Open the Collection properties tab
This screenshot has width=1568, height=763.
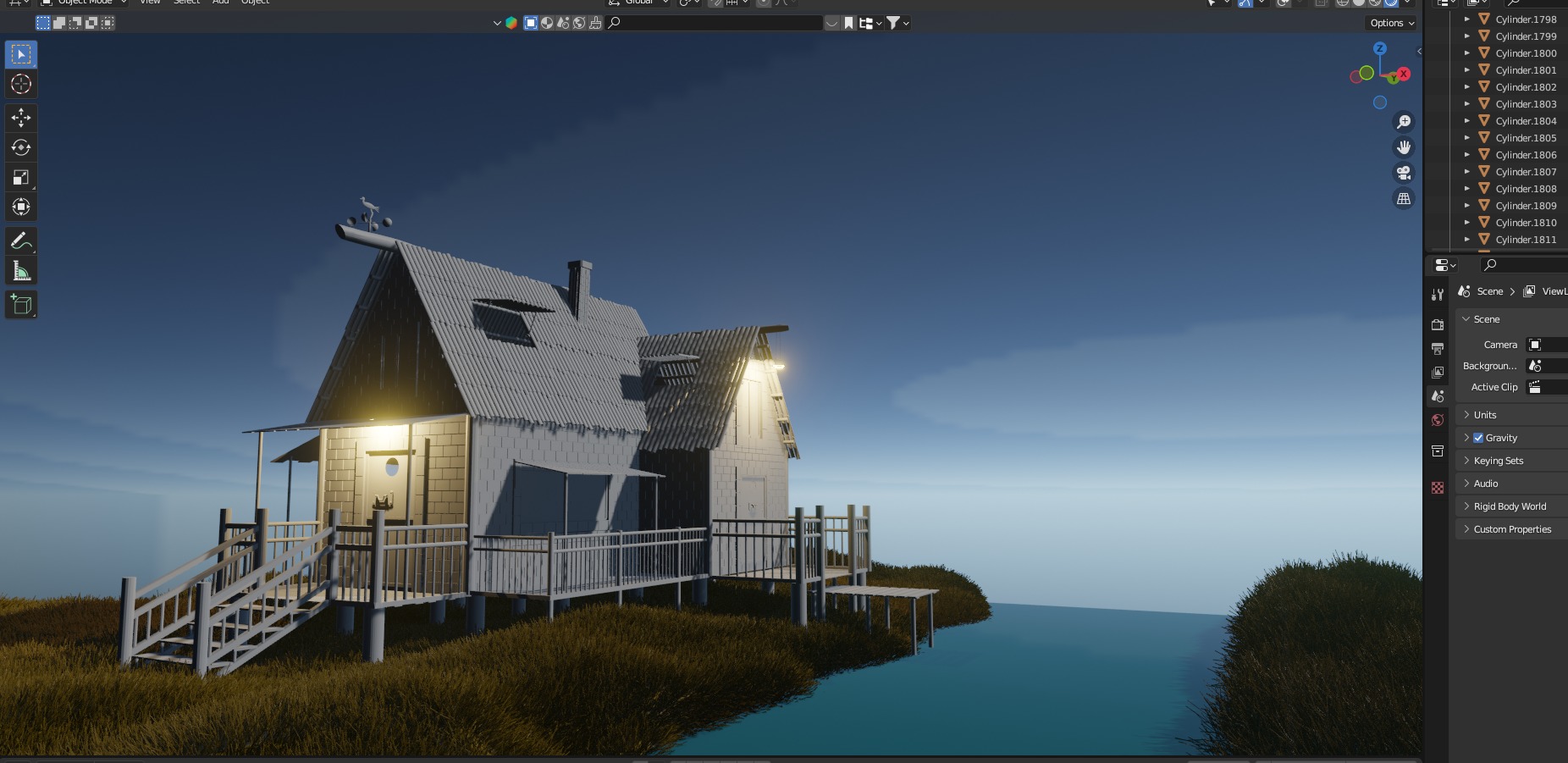point(1438,451)
